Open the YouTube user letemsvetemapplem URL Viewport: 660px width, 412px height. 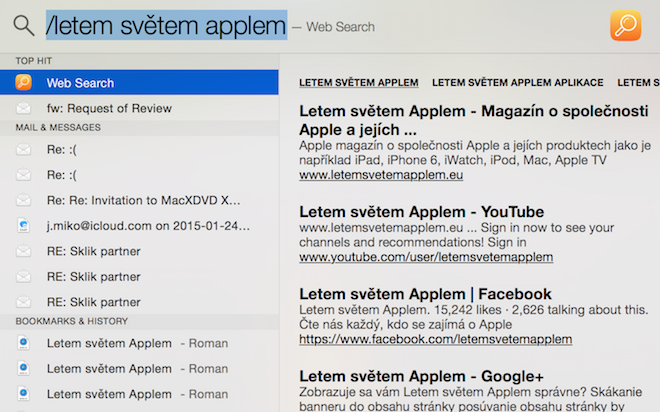point(425,257)
